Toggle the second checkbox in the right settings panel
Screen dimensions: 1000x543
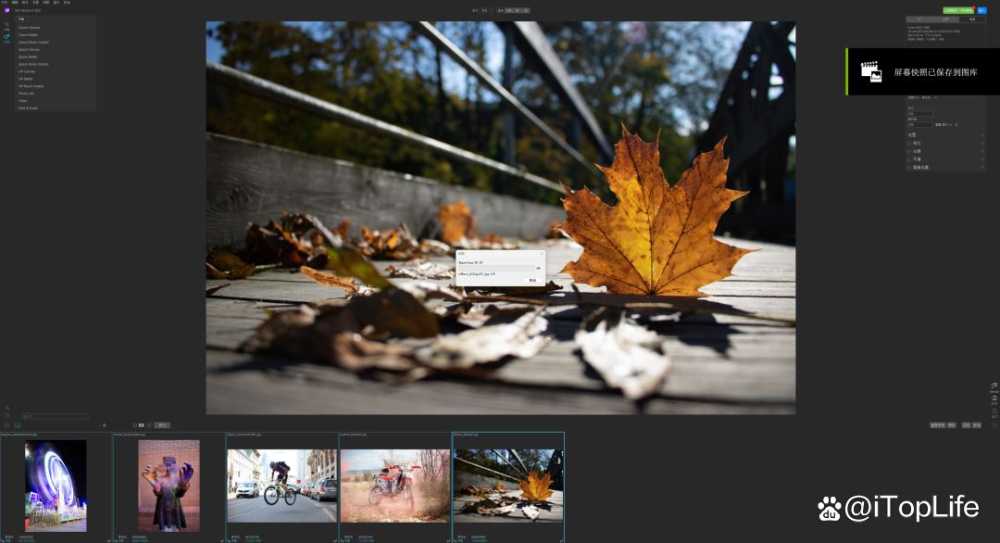pos(910,151)
